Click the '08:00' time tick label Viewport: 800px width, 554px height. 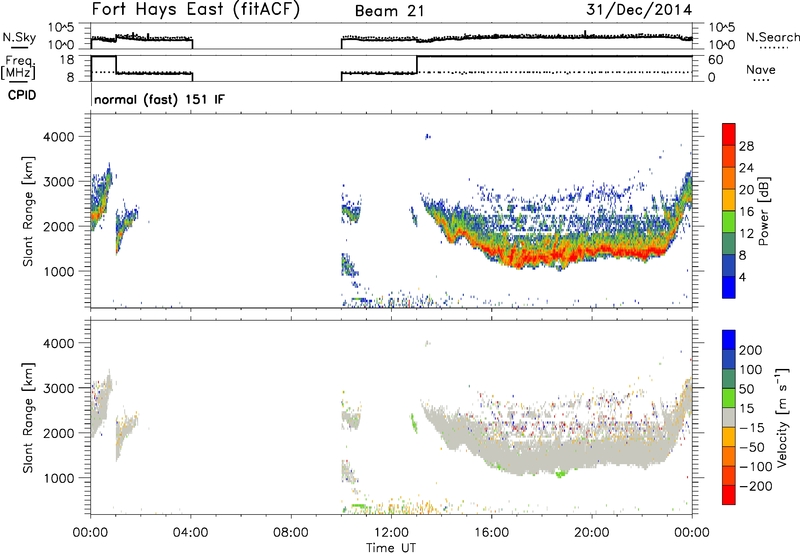pyautogui.click(x=291, y=533)
